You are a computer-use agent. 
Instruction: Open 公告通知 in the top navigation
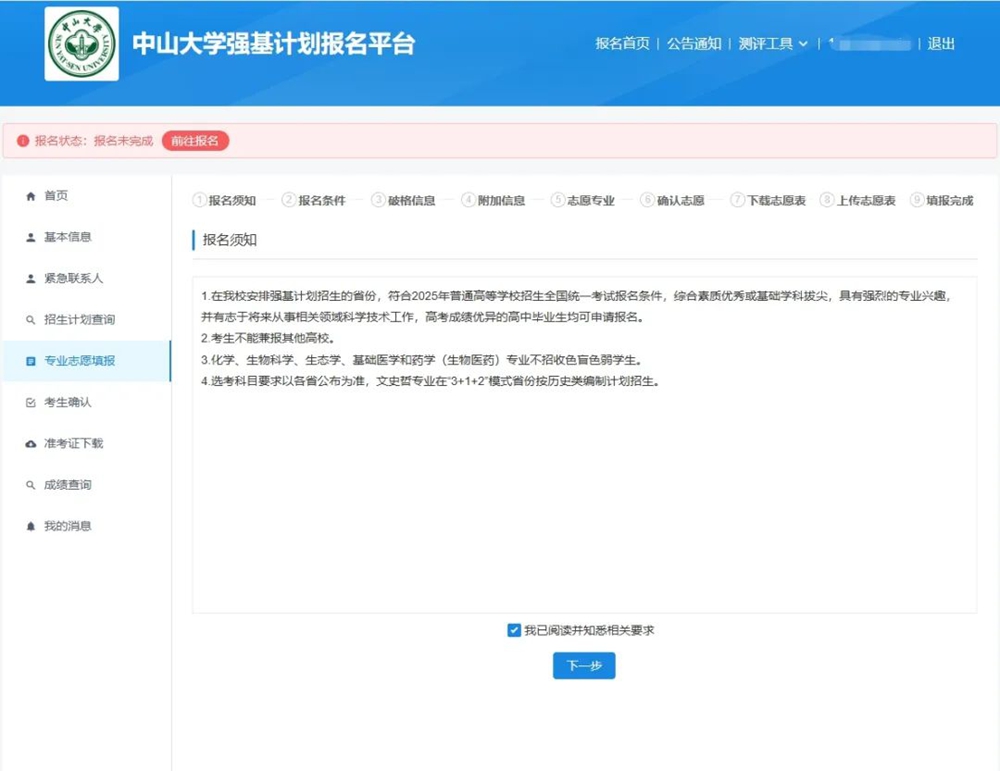point(694,44)
